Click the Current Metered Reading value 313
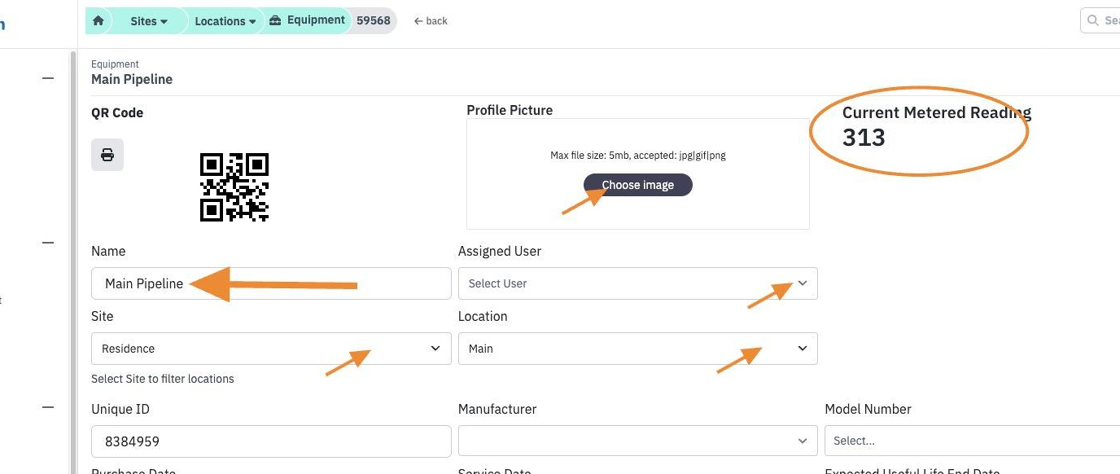This screenshot has width=1120, height=474. click(x=864, y=137)
